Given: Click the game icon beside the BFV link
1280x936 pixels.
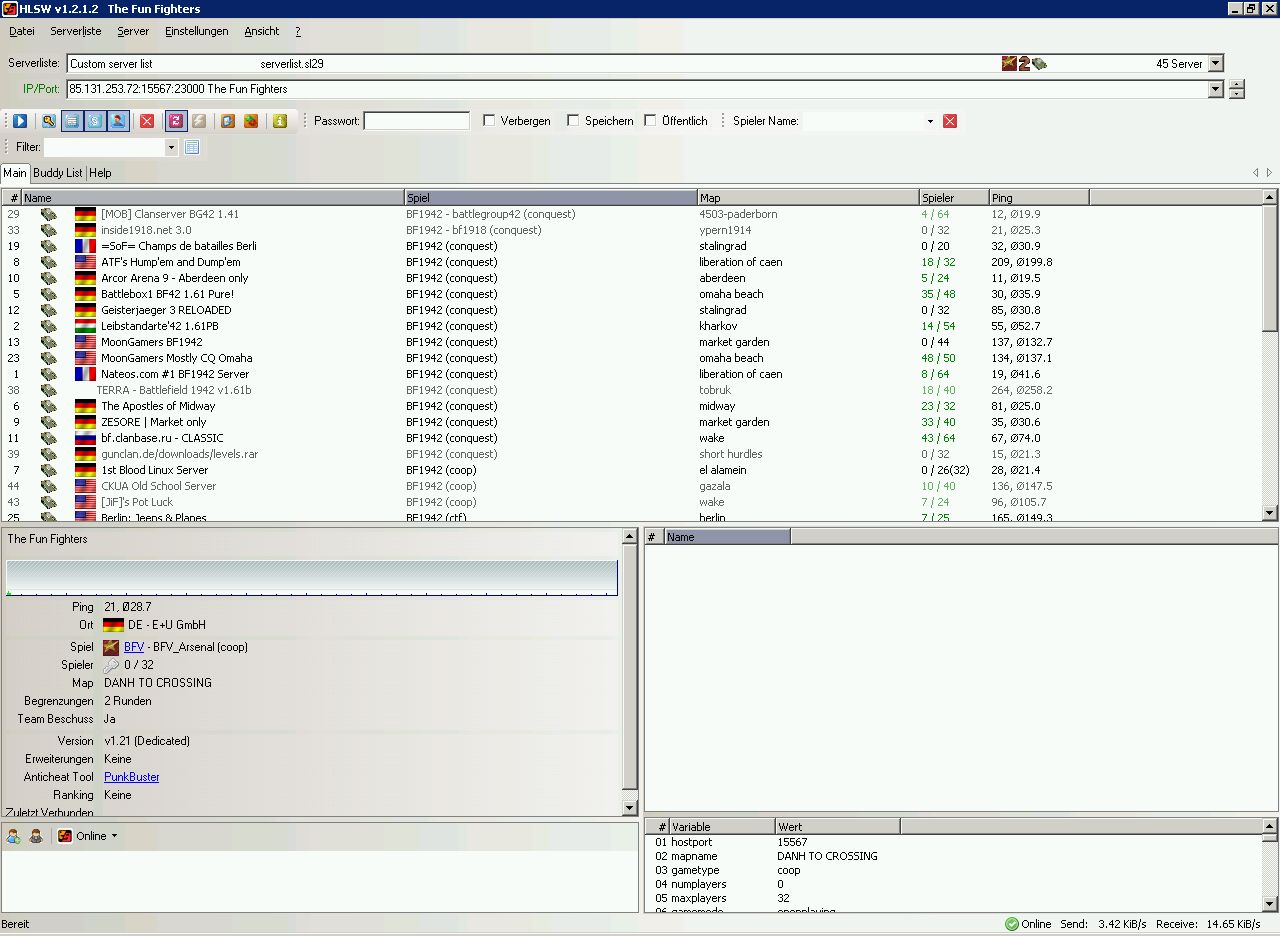Looking at the screenshot, I should click(x=111, y=647).
